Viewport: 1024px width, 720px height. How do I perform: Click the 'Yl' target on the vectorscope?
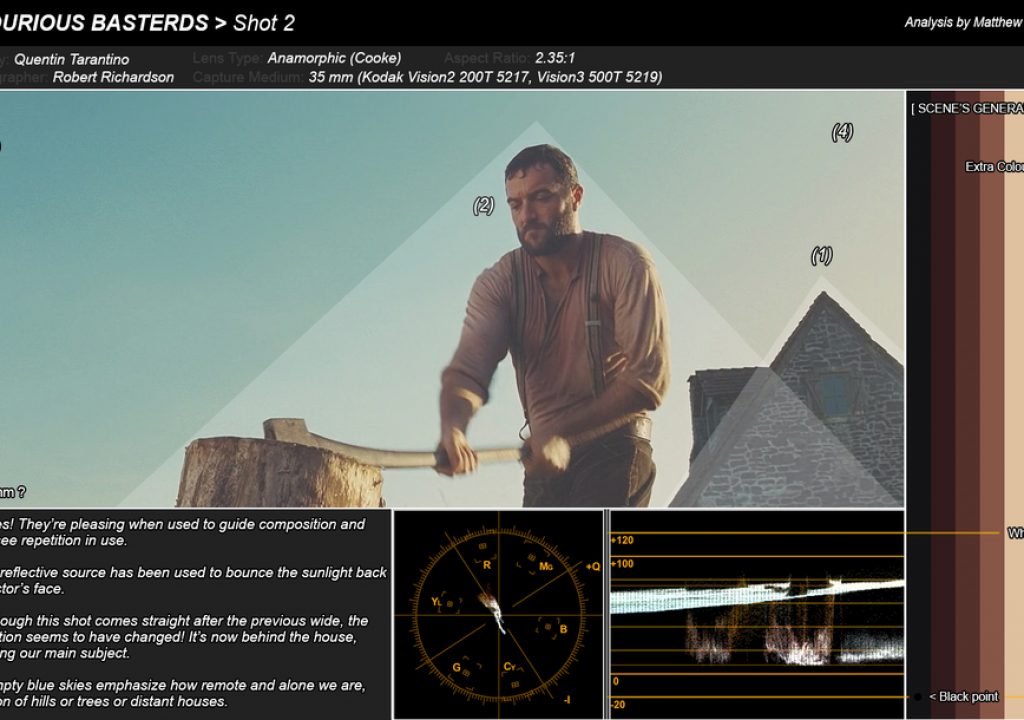point(436,602)
